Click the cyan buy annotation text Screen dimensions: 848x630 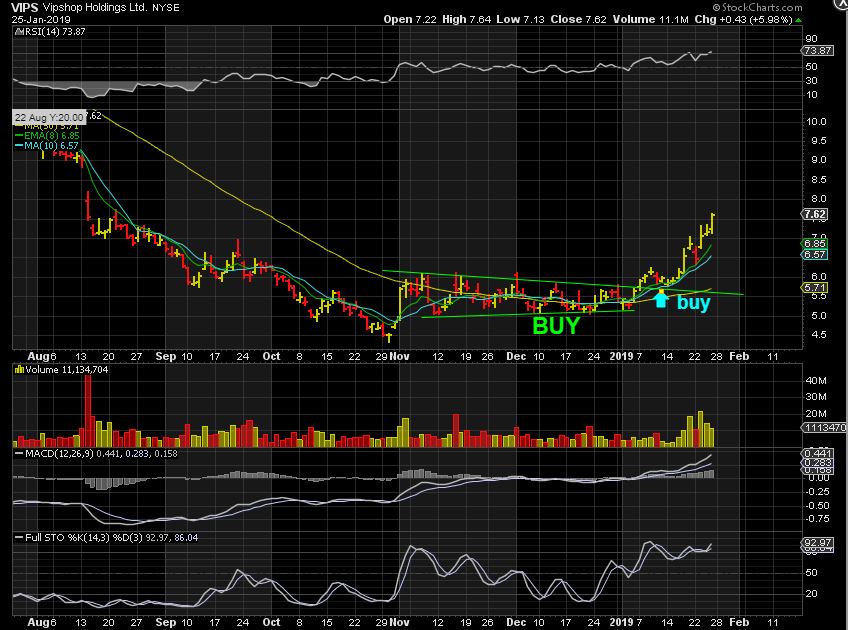(693, 302)
